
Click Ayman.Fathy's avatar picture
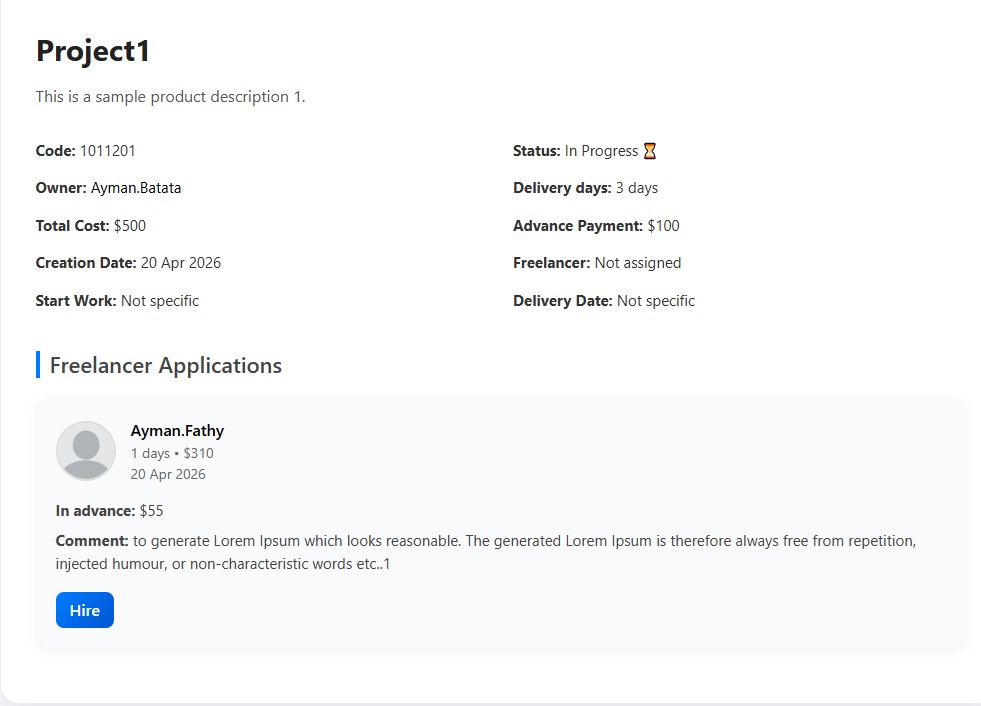pyautogui.click(x=86, y=451)
